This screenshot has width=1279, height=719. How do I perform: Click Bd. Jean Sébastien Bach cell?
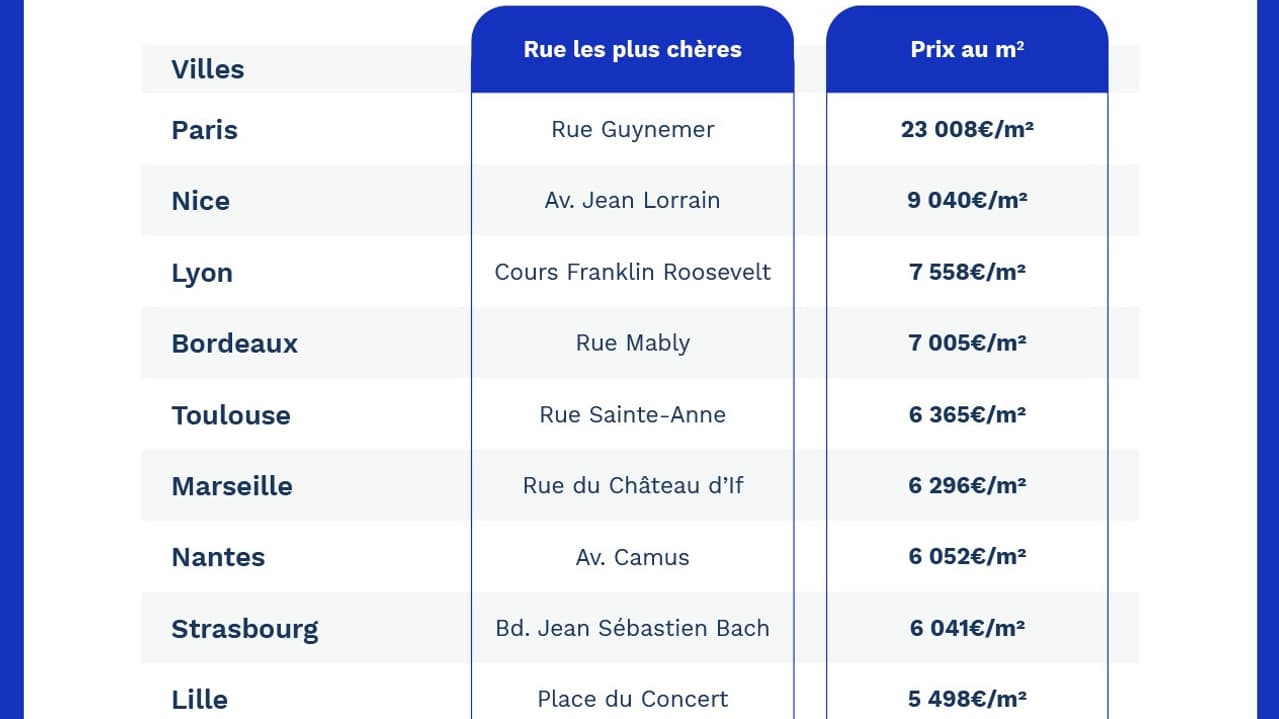coord(632,628)
